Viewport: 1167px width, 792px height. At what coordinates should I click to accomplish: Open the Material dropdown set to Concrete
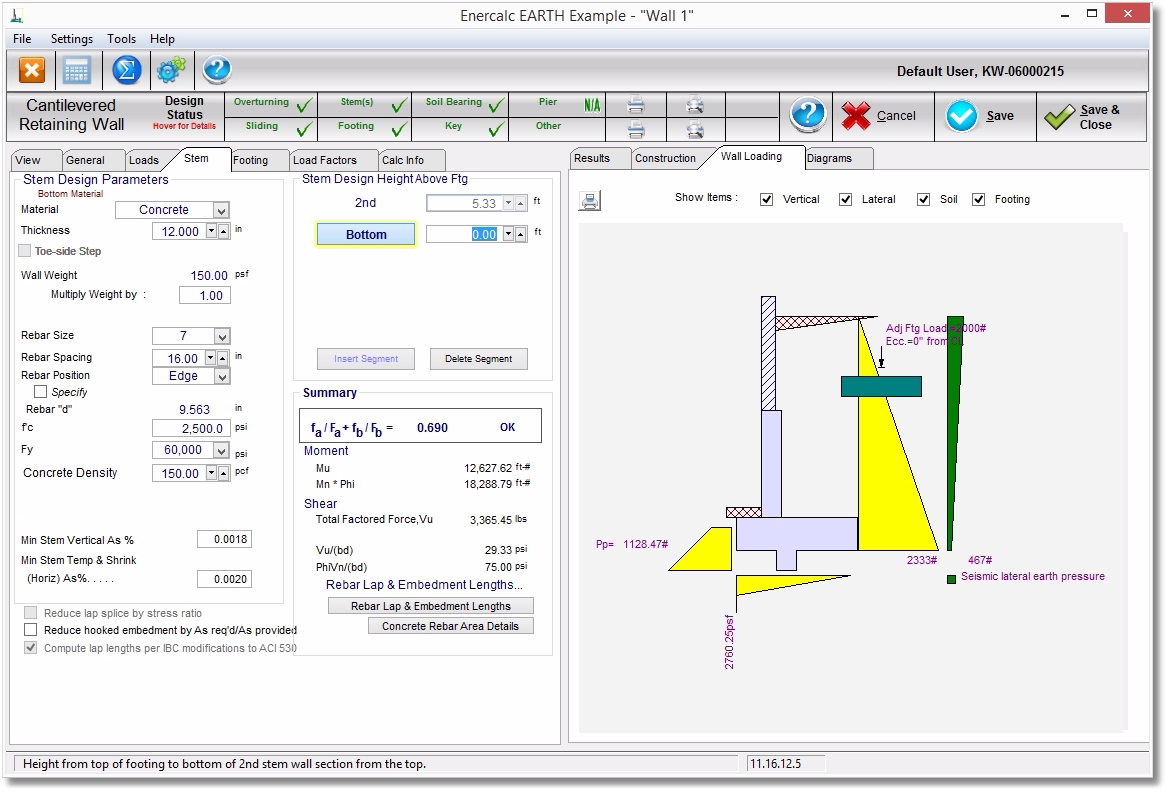(x=221, y=210)
